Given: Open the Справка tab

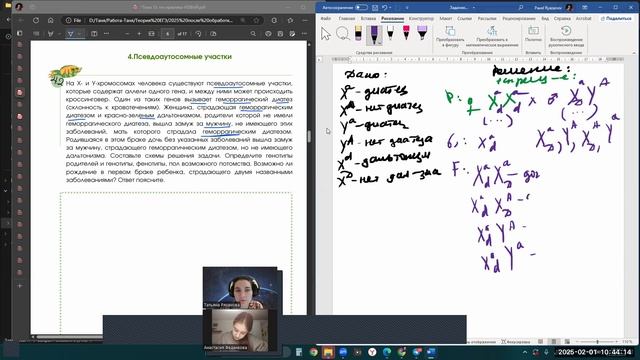Looking at the screenshot, I should (x=562, y=19).
